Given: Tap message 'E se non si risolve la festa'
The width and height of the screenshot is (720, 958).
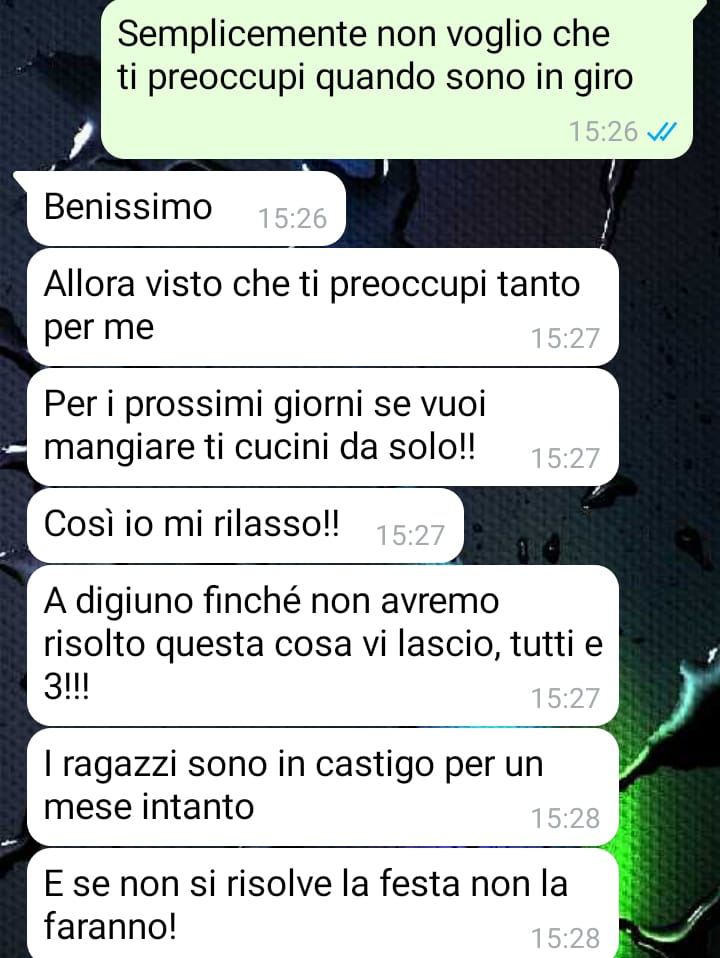Looking at the screenshot, I should pyautogui.click(x=323, y=903).
